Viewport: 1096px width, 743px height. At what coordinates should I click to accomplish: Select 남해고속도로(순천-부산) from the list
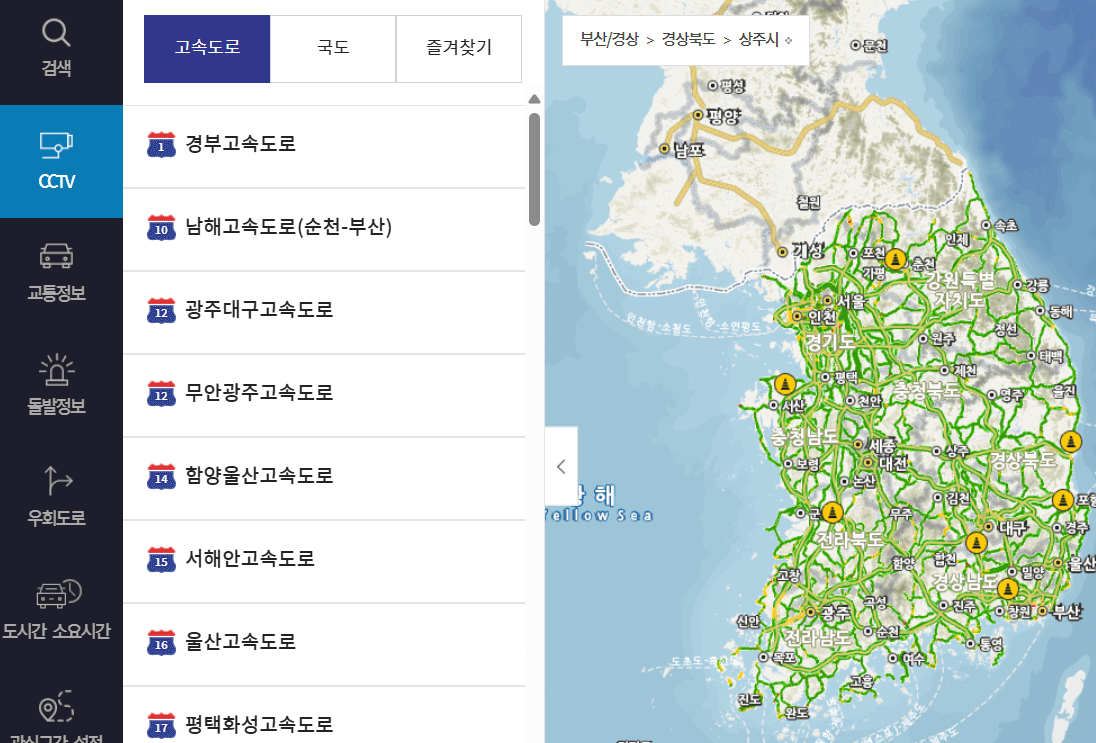[324, 229]
